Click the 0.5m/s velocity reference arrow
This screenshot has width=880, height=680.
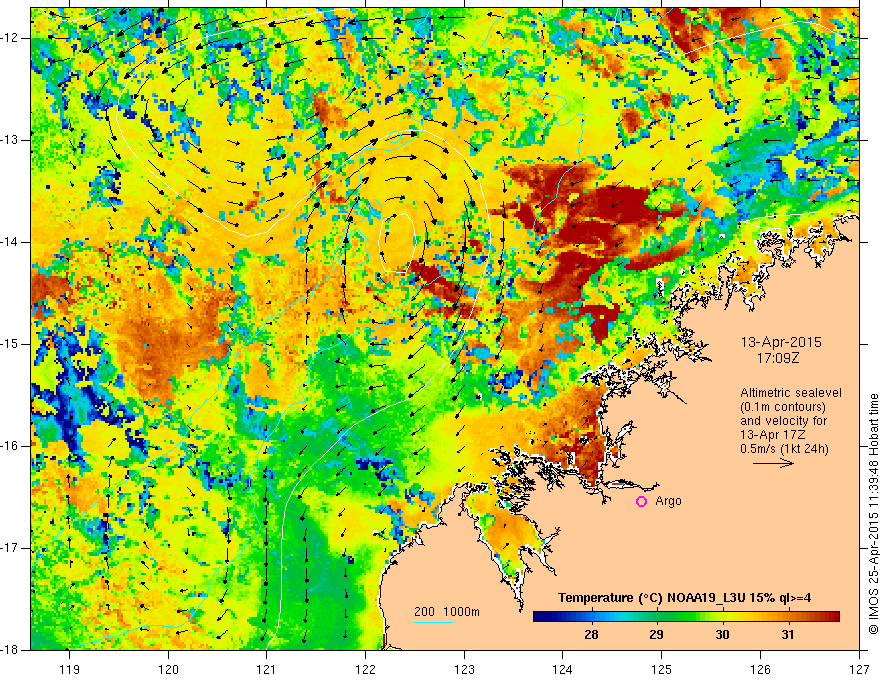pyautogui.click(x=773, y=463)
